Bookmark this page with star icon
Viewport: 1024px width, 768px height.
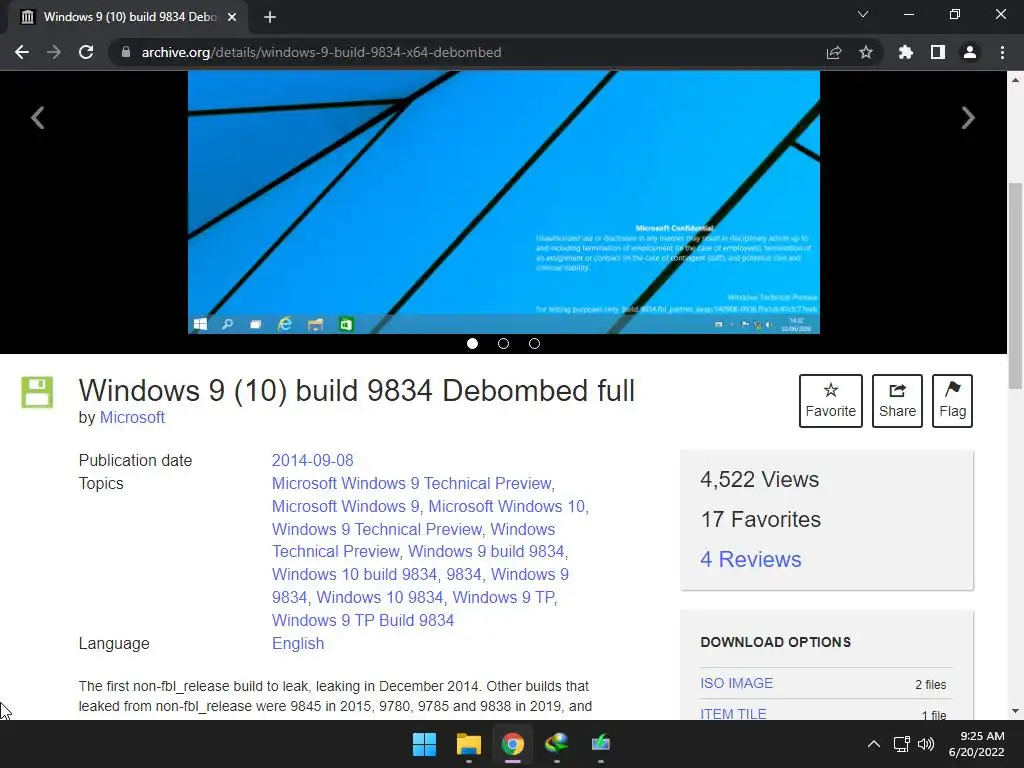[x=866, y=52]
